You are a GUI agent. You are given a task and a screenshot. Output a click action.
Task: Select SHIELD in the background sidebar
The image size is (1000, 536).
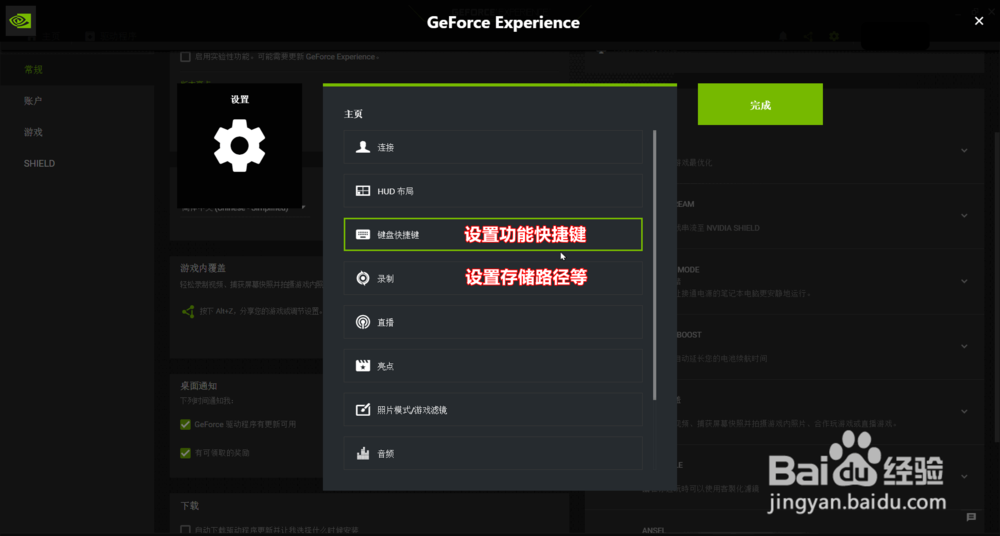tap(40, 163)
